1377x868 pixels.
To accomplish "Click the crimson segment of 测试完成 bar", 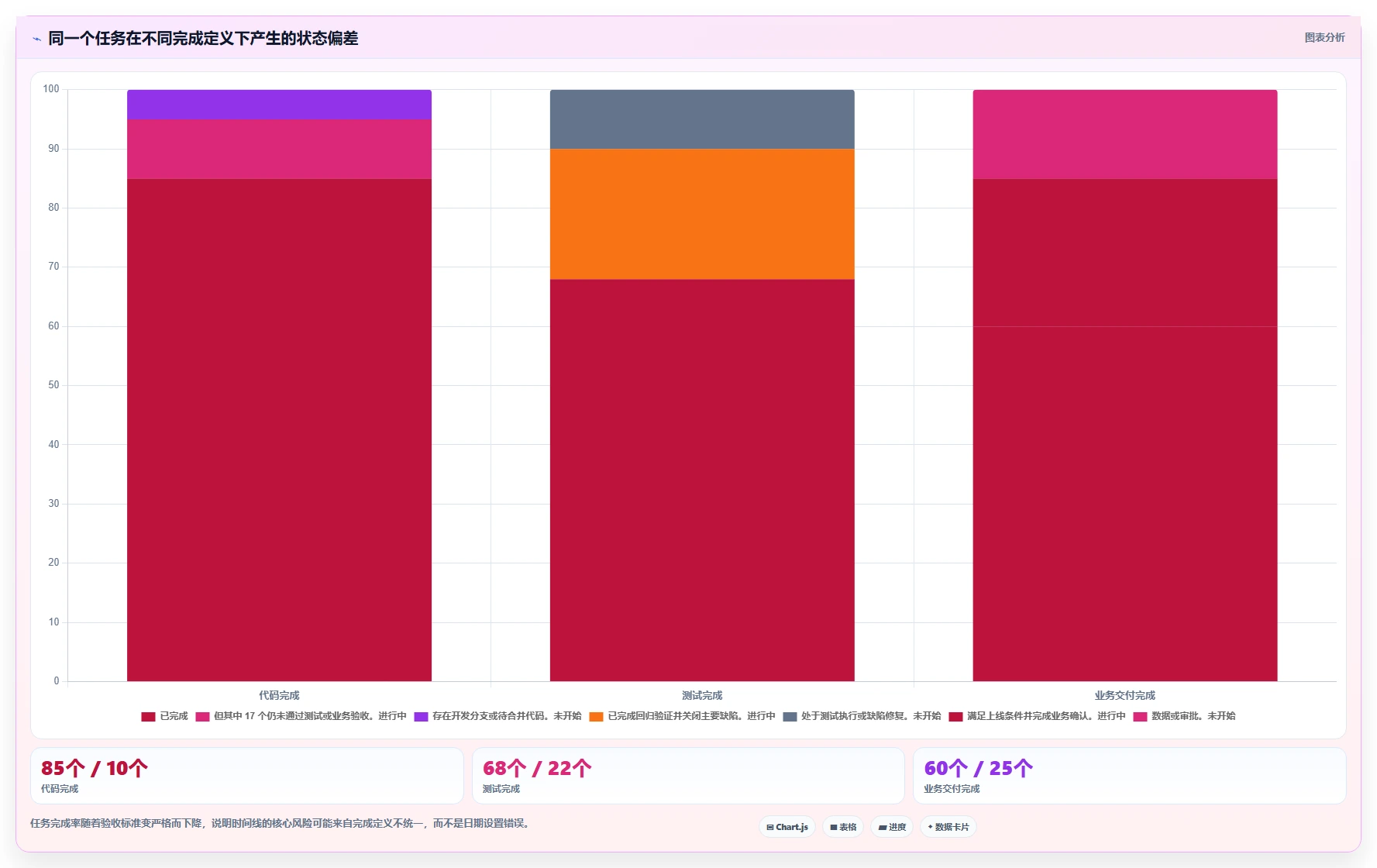I will [x=702, y=480].
